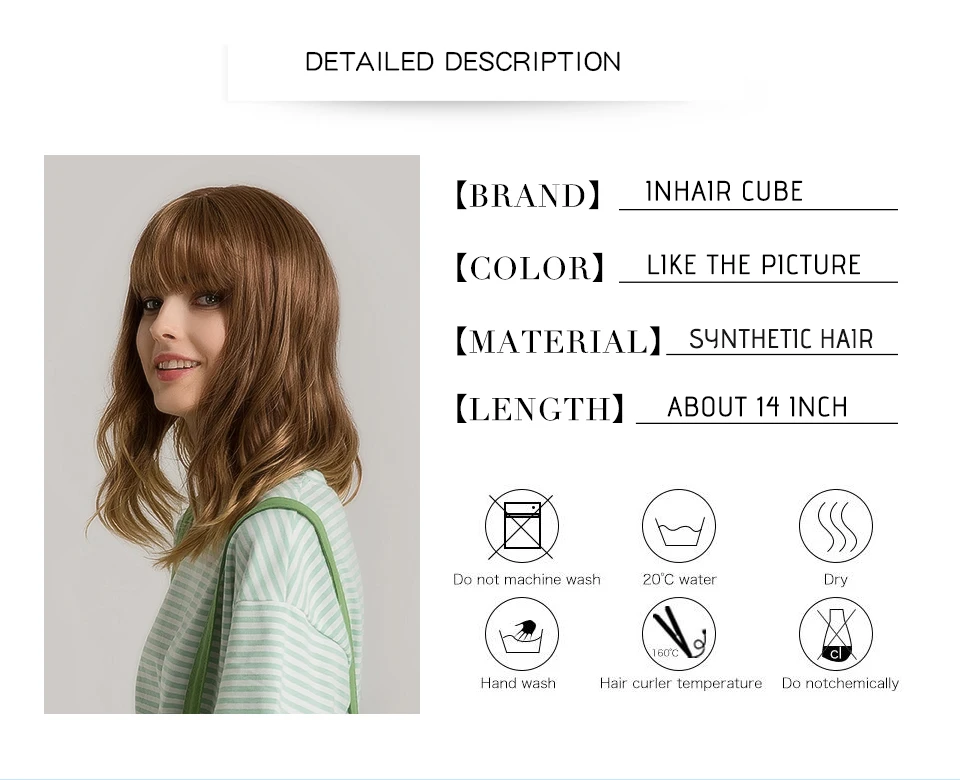Click the LENGTH label
This screenshot has height=780, width=960.
540,409
